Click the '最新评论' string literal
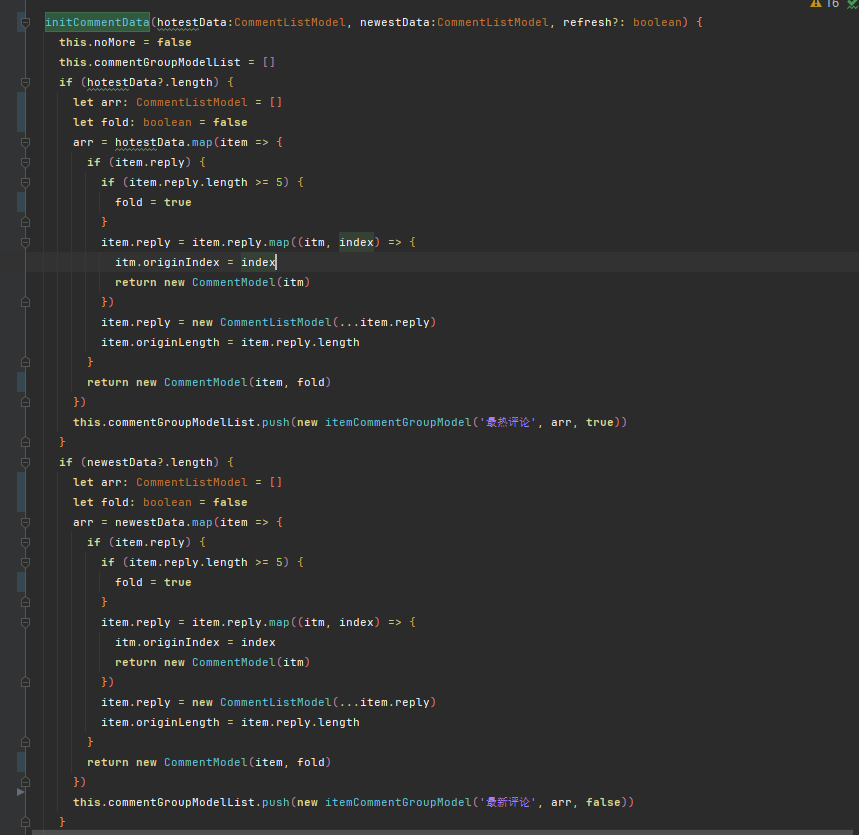 click(x=507, y=802)
